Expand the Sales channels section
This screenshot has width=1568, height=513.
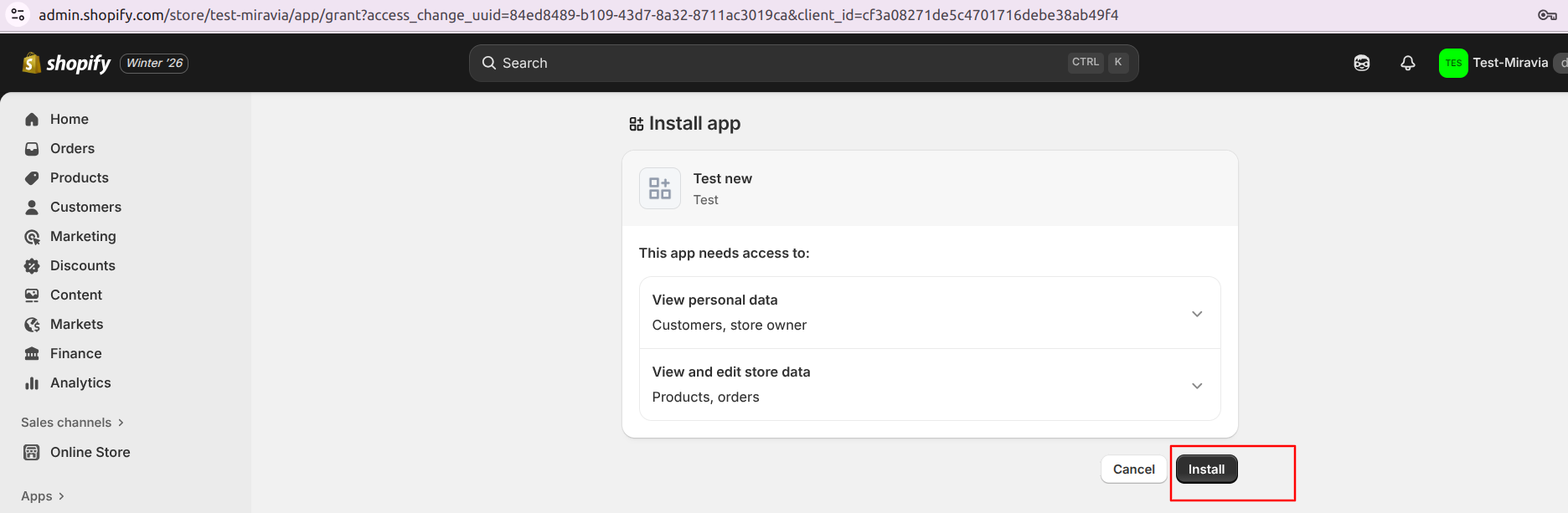tap(73, 423)
